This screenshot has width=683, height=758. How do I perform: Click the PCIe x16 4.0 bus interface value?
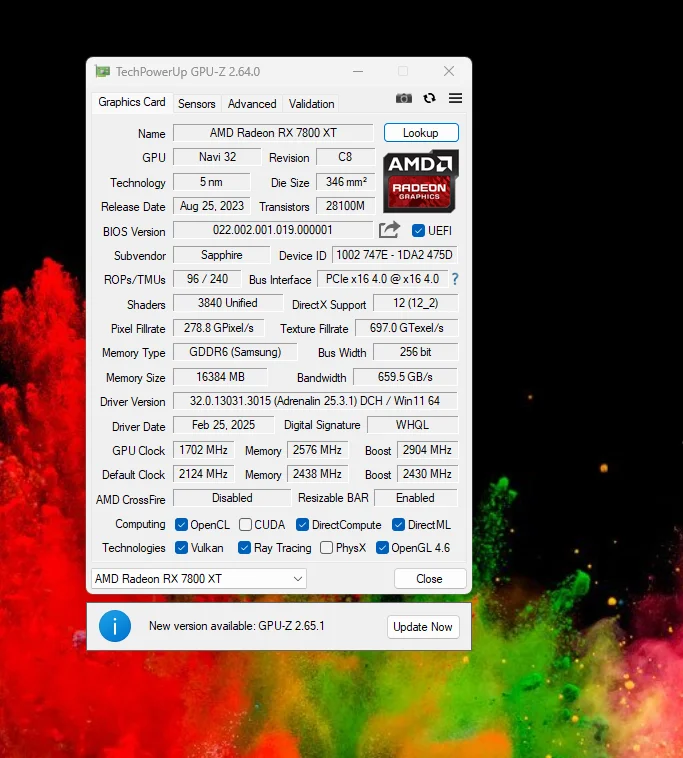tap(382, 279)
